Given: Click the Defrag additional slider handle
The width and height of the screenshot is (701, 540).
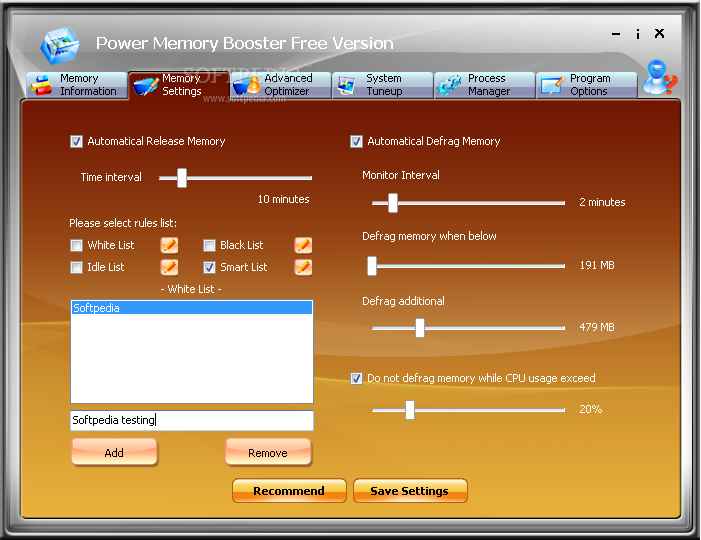Looking at the screenshot, I should 419,328.
